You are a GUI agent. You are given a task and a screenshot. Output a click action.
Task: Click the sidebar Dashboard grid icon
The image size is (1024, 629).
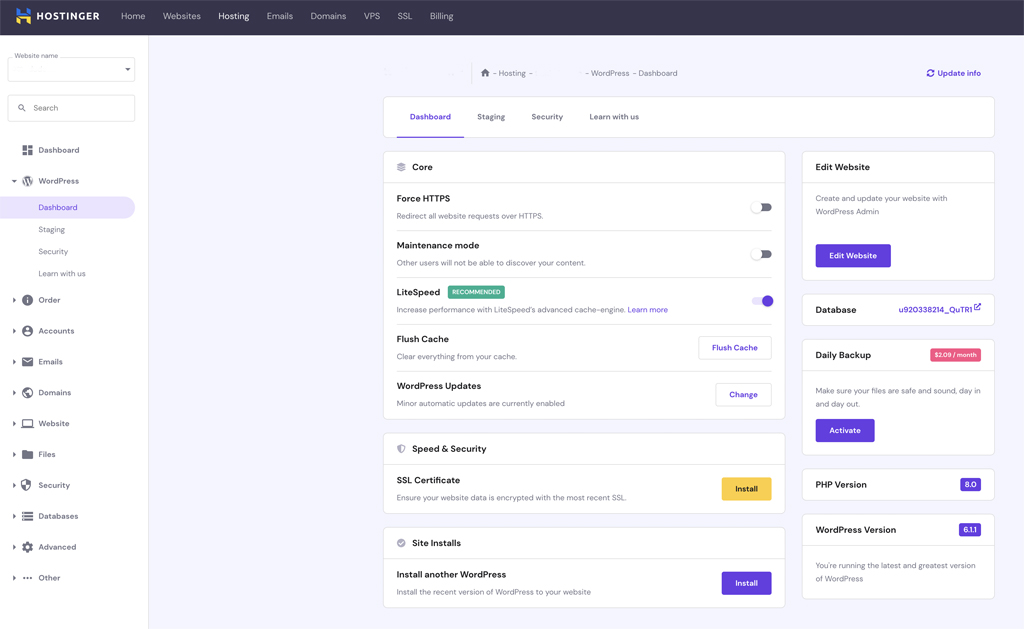pos(27,150)
